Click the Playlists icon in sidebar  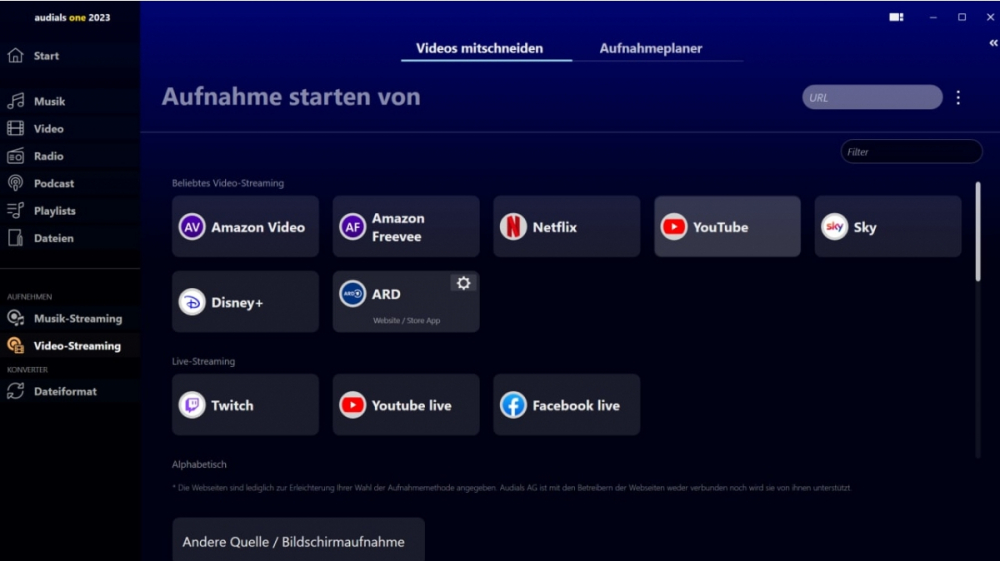[15, 210]
